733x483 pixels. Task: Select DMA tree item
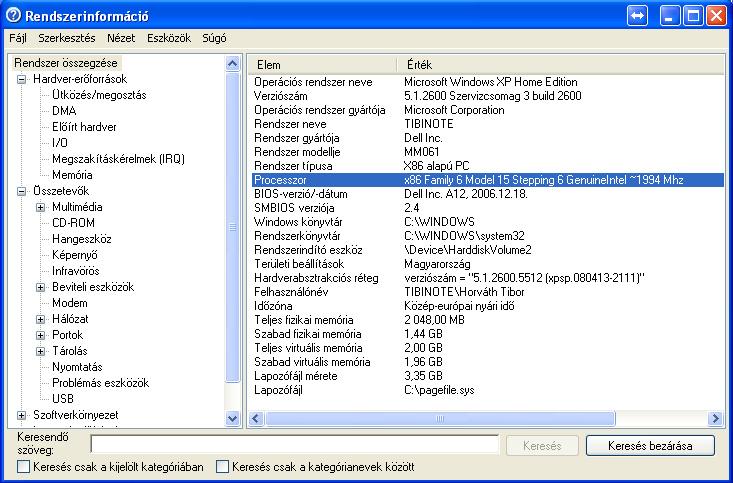click(64, 111)
